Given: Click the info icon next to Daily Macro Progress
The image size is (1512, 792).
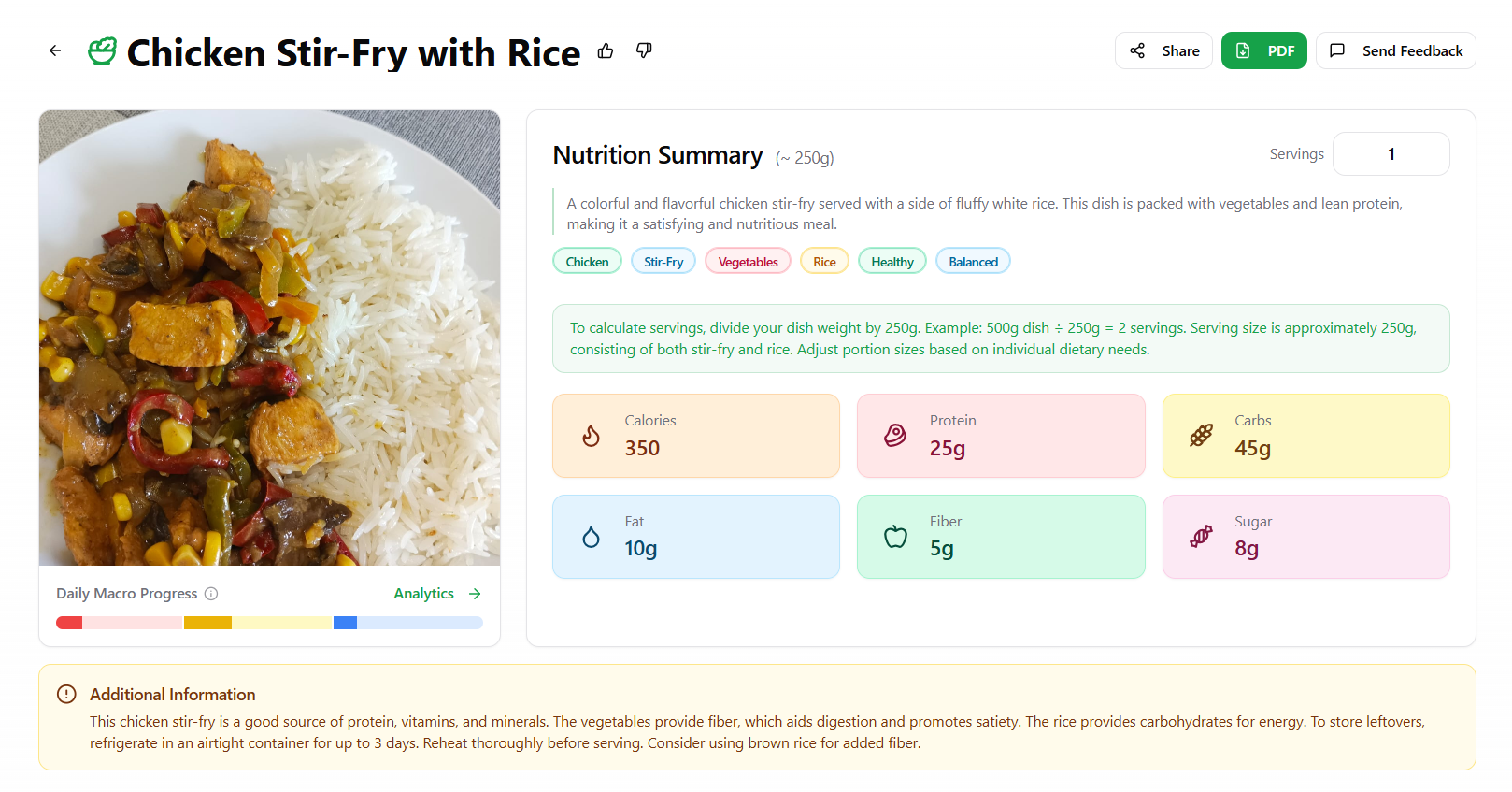Looking at the screenshot, I should (212, 593).
